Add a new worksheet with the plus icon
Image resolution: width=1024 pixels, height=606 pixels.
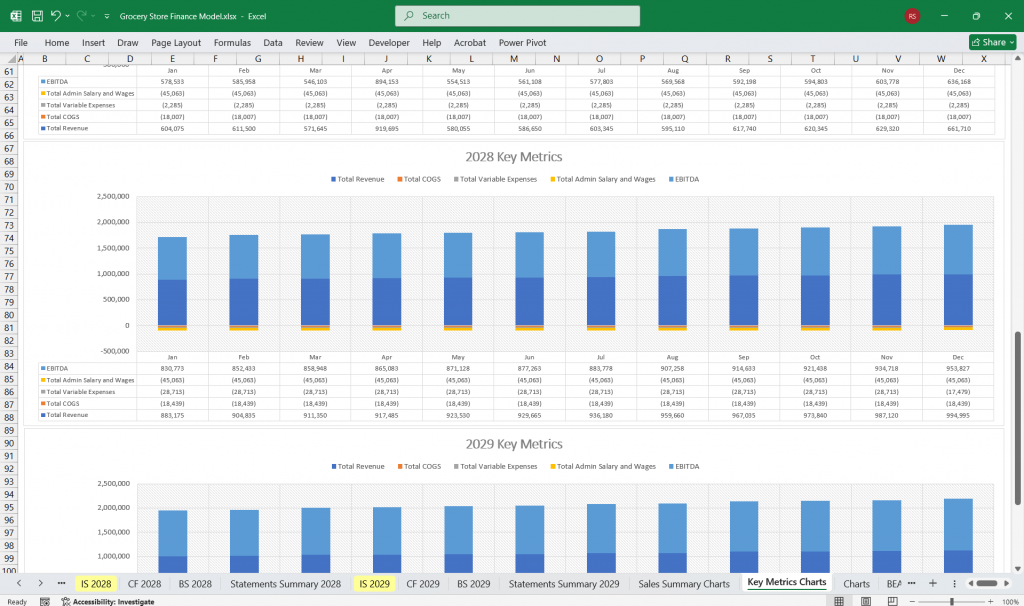[x=932, y=583]
